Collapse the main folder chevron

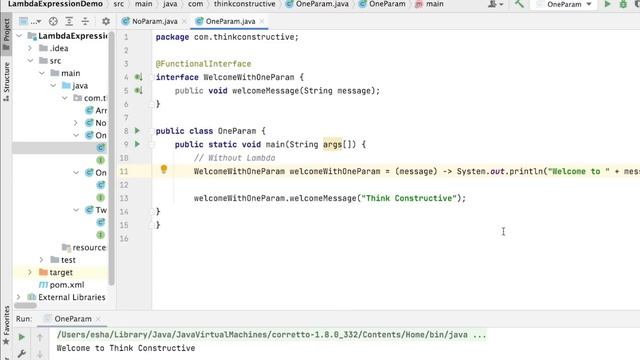point(42,73)
